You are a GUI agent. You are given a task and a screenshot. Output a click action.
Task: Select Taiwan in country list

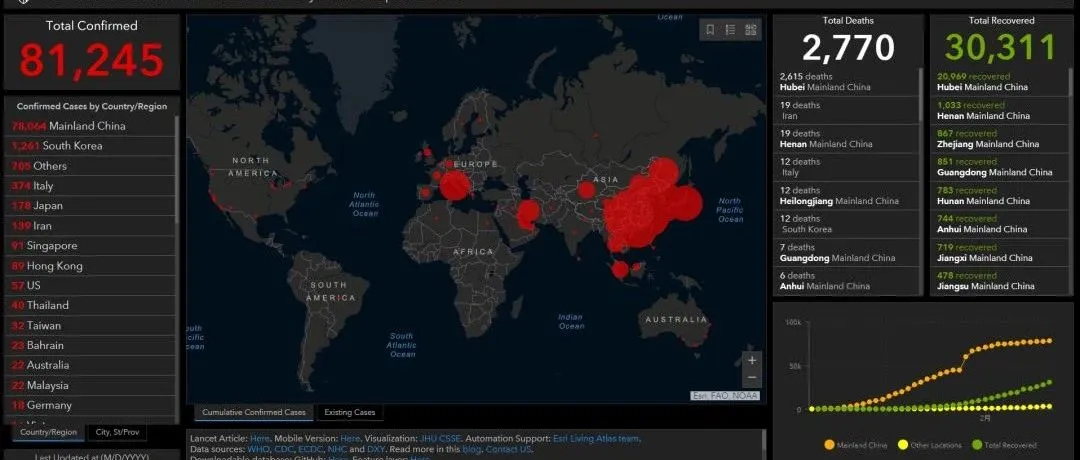pyautogui.click(x=90, y=325)
